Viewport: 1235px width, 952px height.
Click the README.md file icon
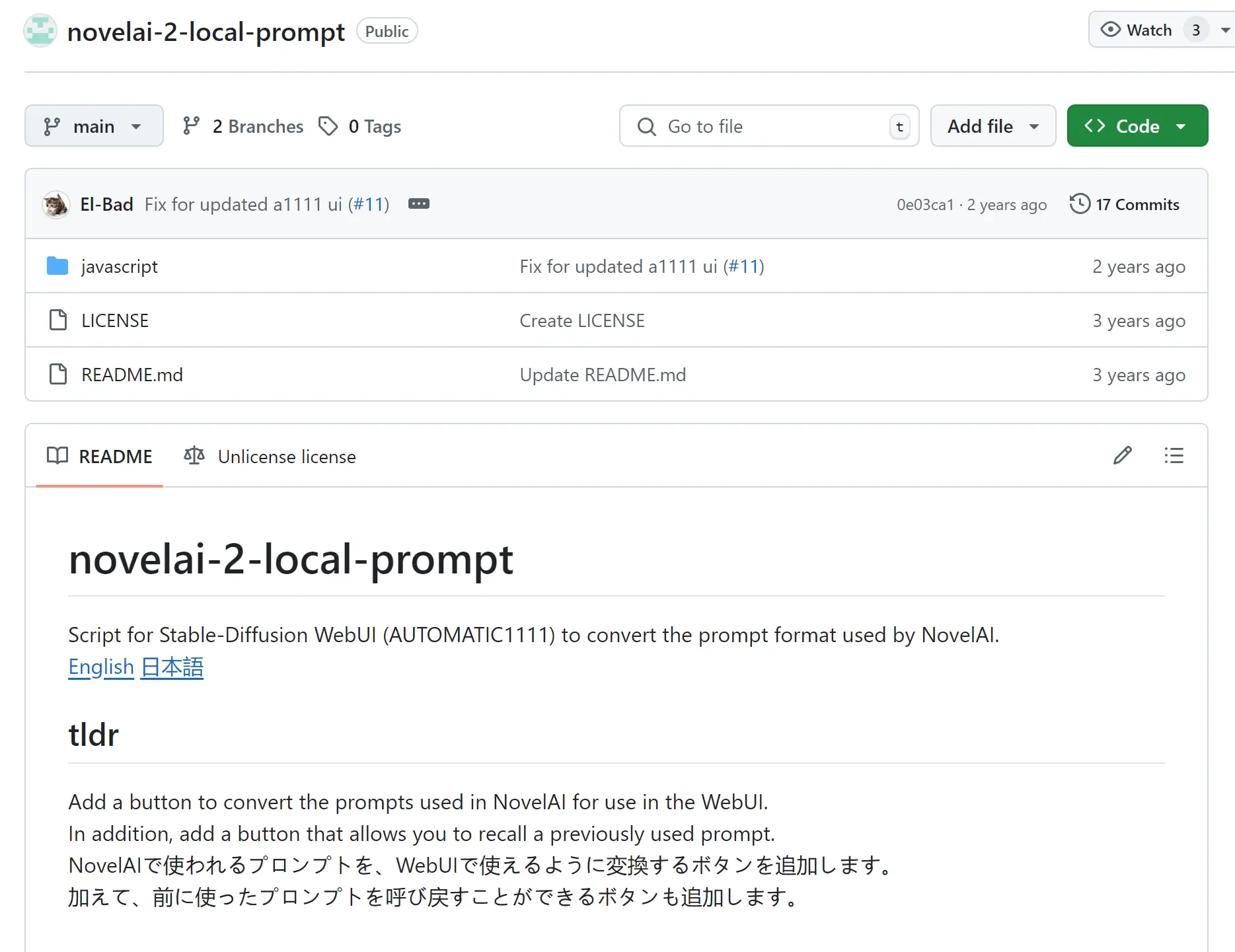click(x=58, y=375)
